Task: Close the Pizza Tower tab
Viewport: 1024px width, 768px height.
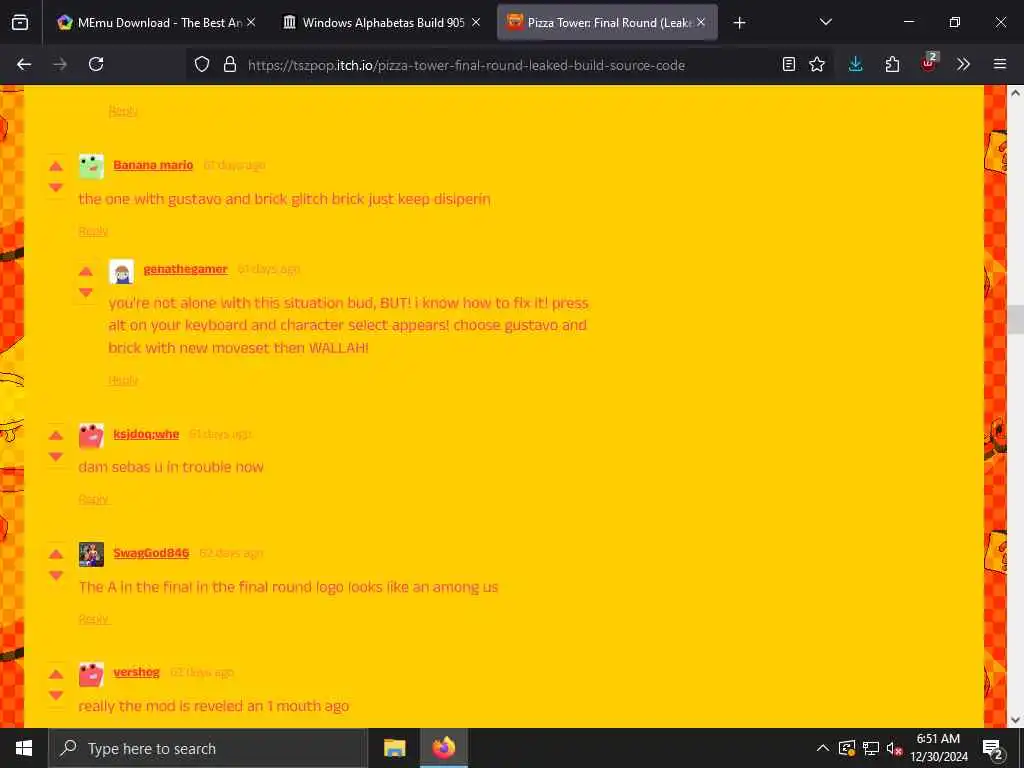Action: point(701,23)
